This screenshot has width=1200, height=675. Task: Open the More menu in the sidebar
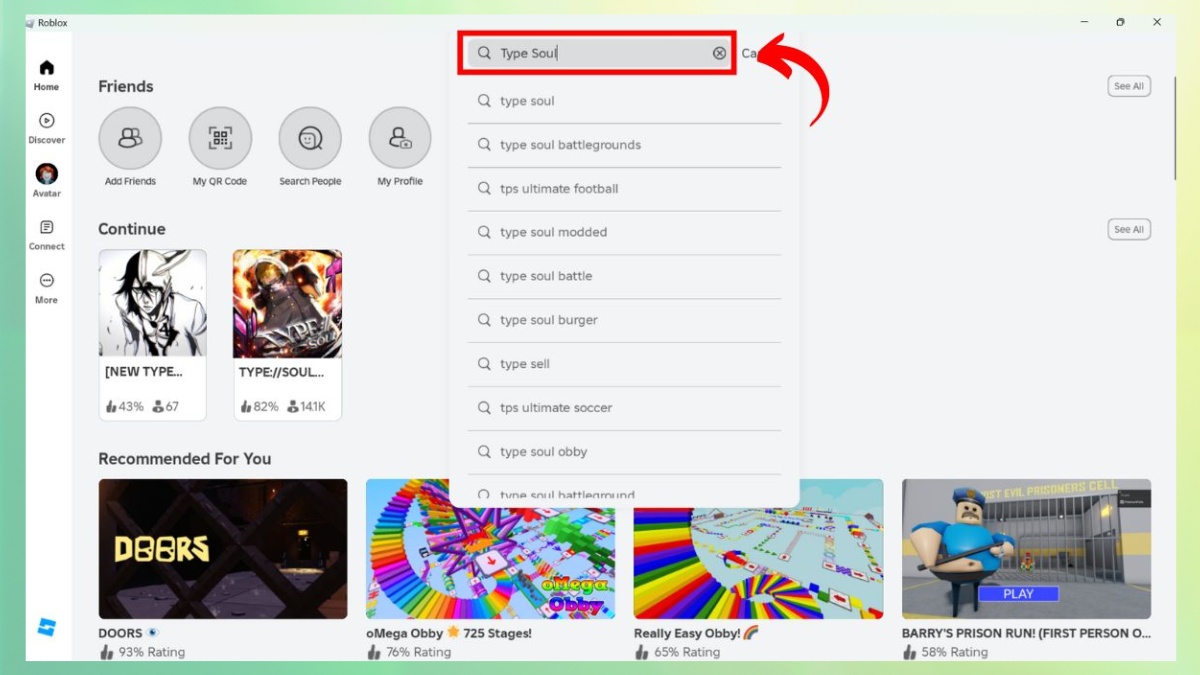pos(46,288)
